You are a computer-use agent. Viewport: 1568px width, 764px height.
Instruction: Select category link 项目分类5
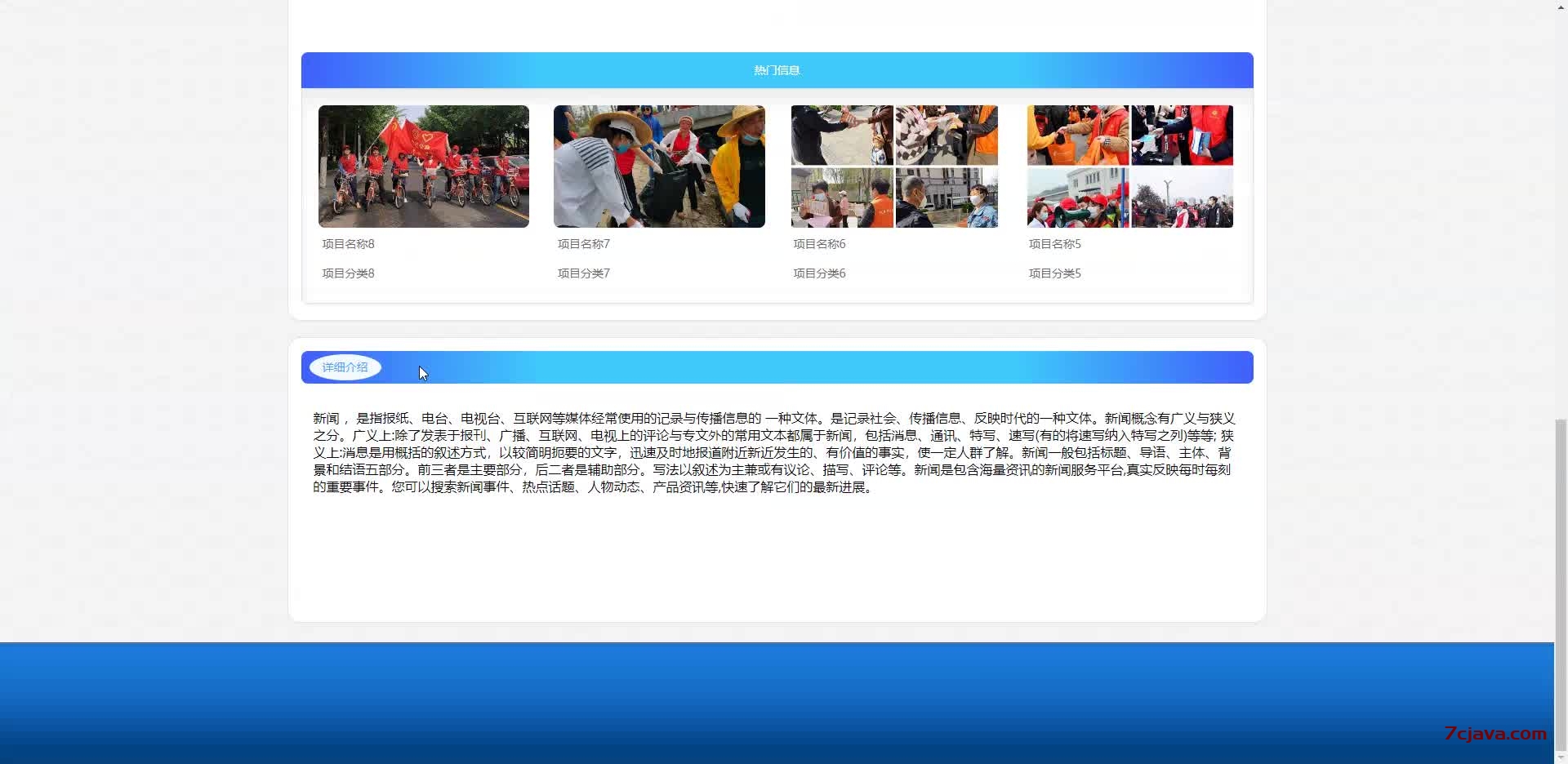pos(1054,273)
